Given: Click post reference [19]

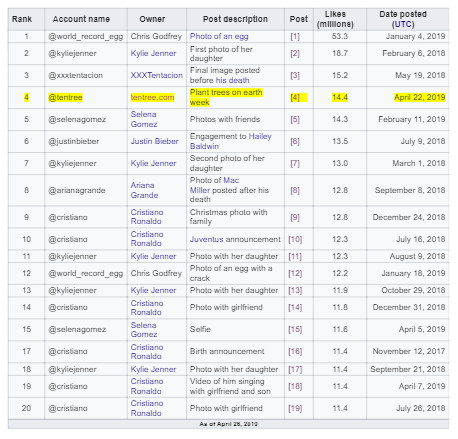Looking at the screenshot, I should (x=295, y=408).
